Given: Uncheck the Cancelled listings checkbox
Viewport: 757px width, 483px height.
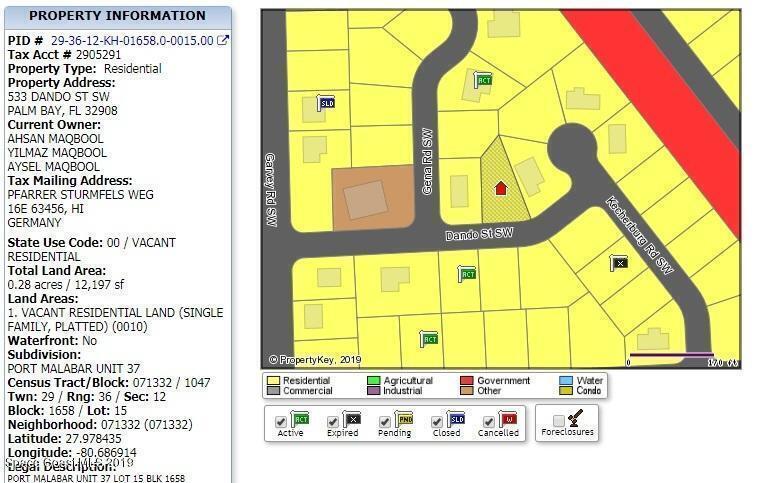Looking at the screenshot, I should click(489, 422).
